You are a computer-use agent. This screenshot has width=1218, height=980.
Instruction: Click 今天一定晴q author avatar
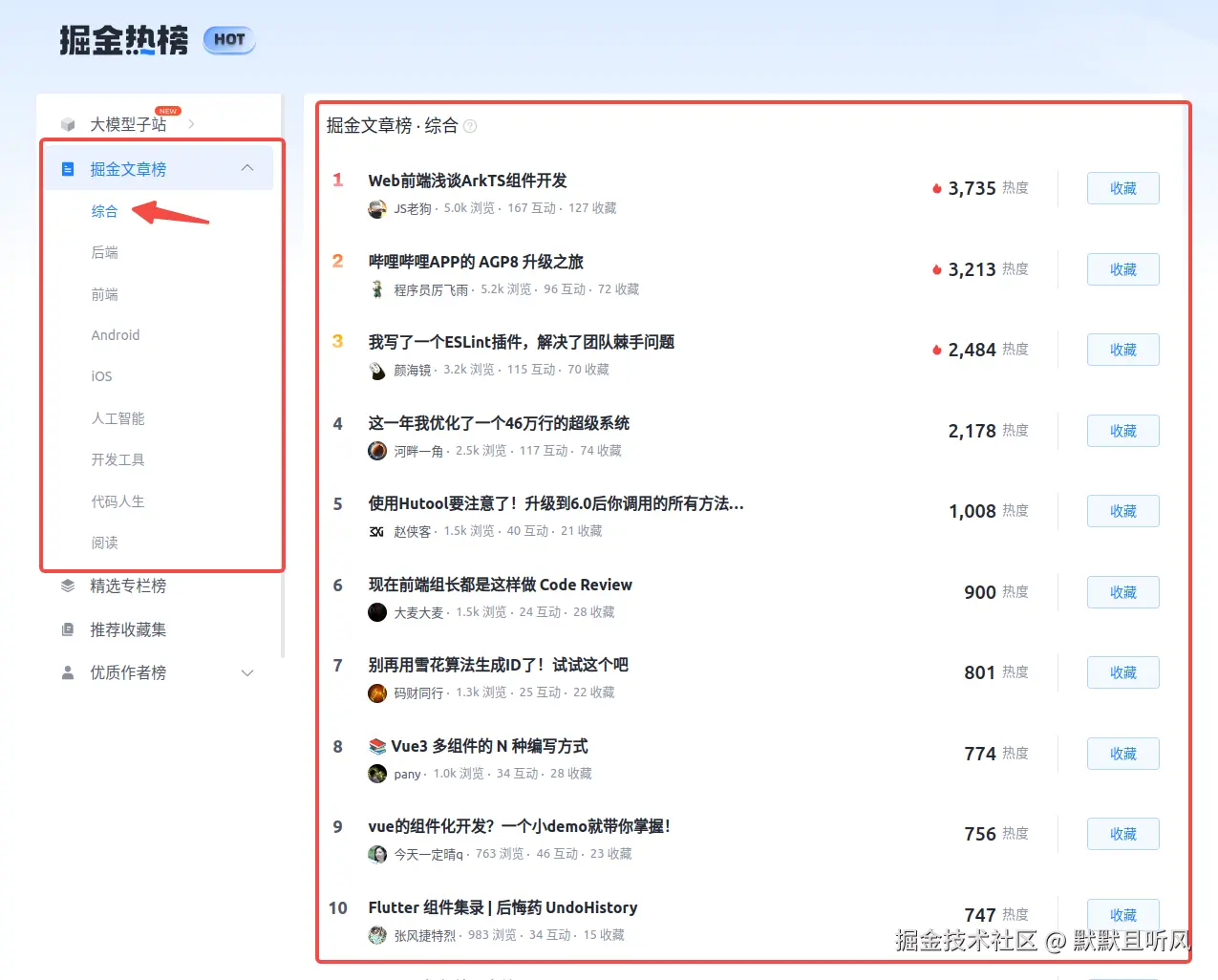click(377, 854)
